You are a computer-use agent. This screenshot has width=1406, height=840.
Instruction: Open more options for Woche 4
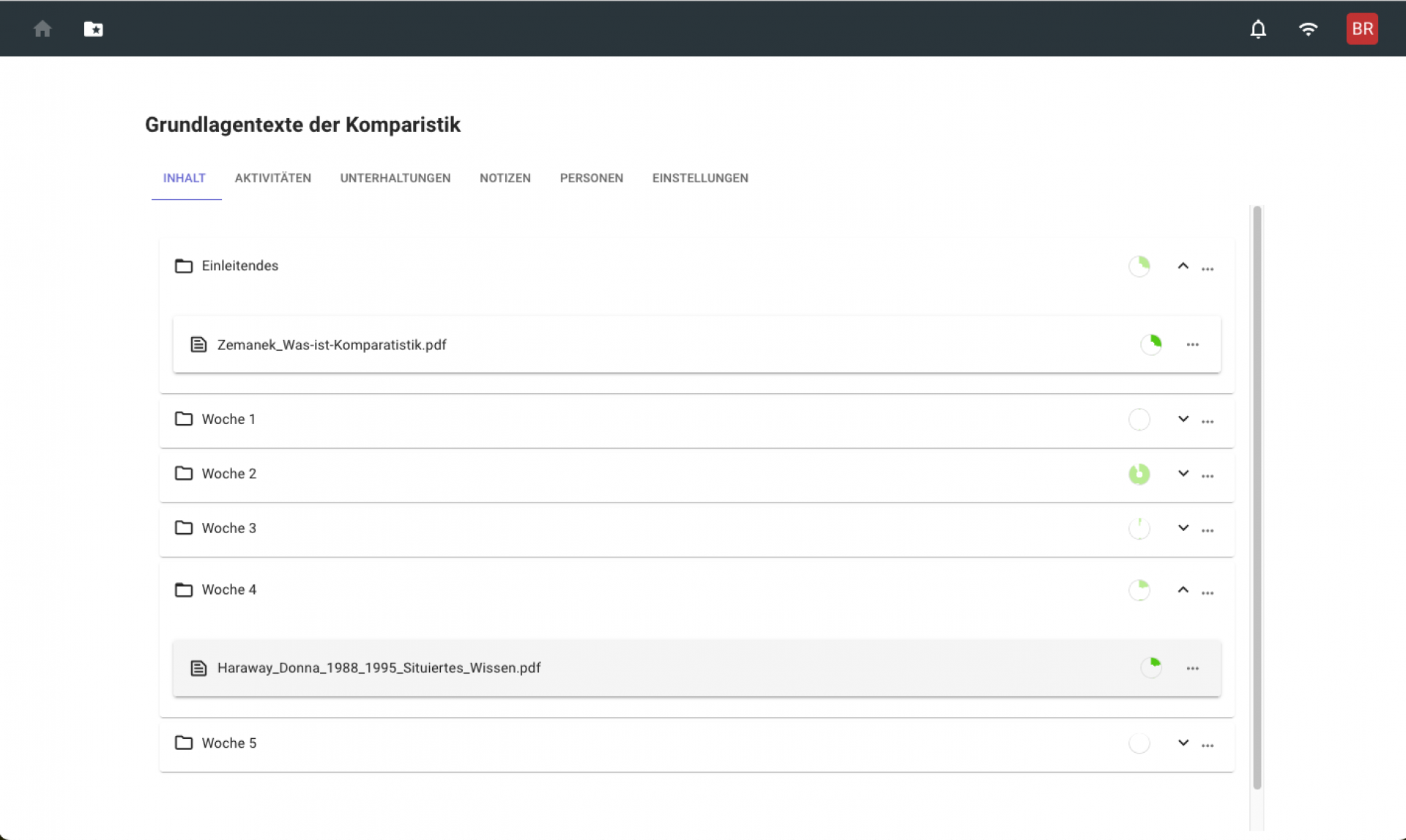[x=1208, y=592]
